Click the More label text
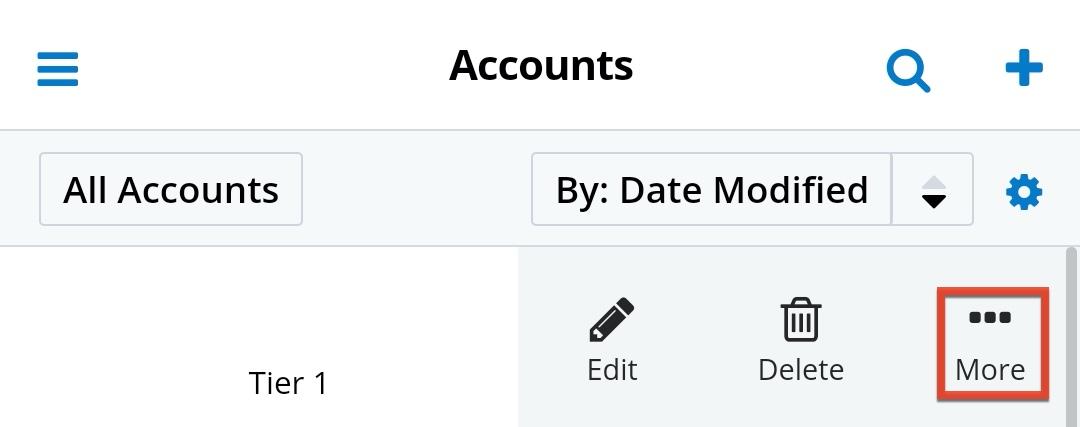The height and width of the screenshot is (427, 1080). point(990,369)
